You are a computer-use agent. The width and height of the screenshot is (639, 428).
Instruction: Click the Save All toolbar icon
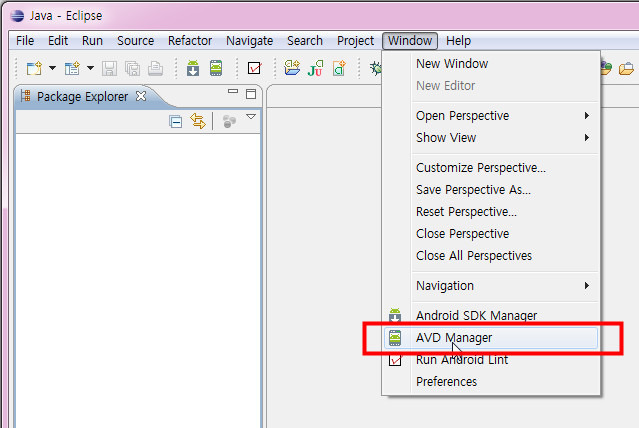coord(132,68)
